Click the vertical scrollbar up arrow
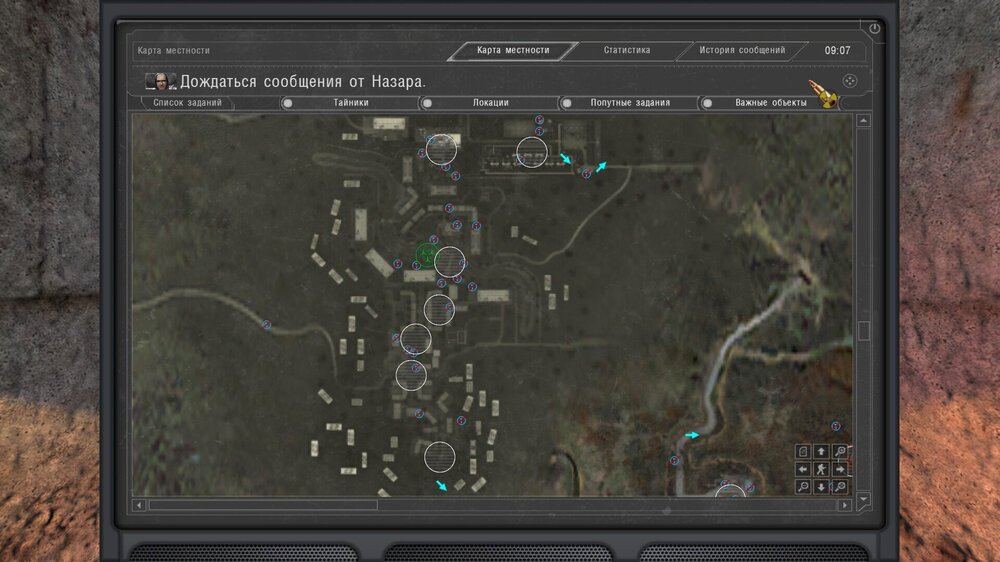Viewport: 1000px width, 562px height. click(x=864, y=121)
